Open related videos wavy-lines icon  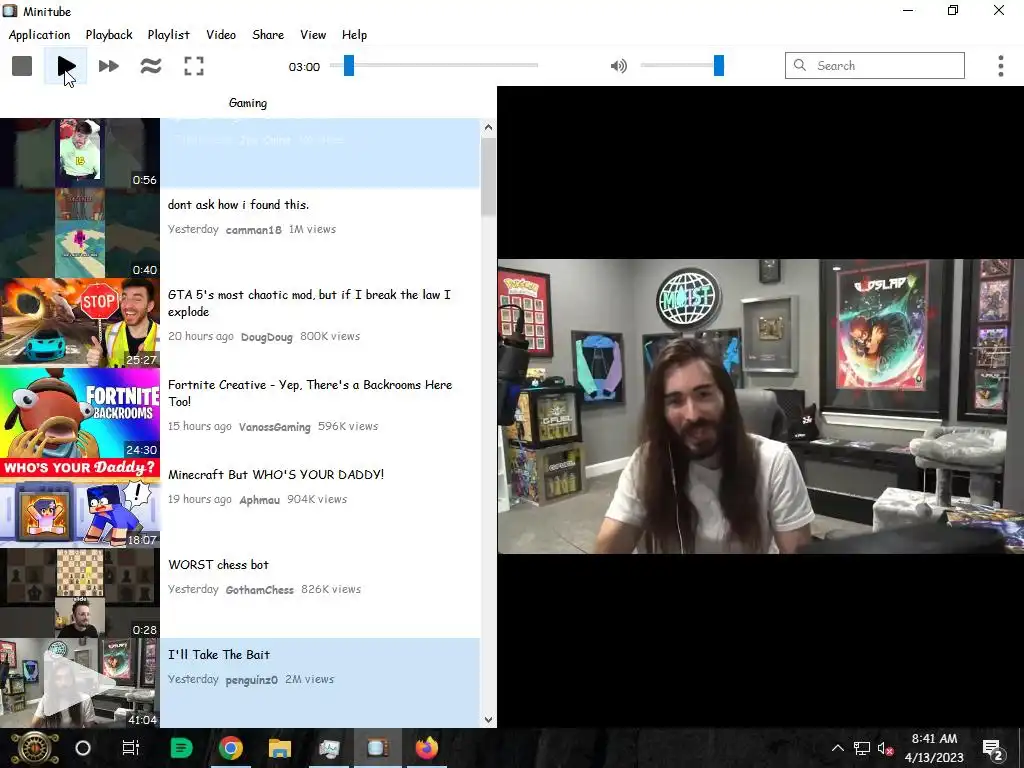click(x=151, y=66)
